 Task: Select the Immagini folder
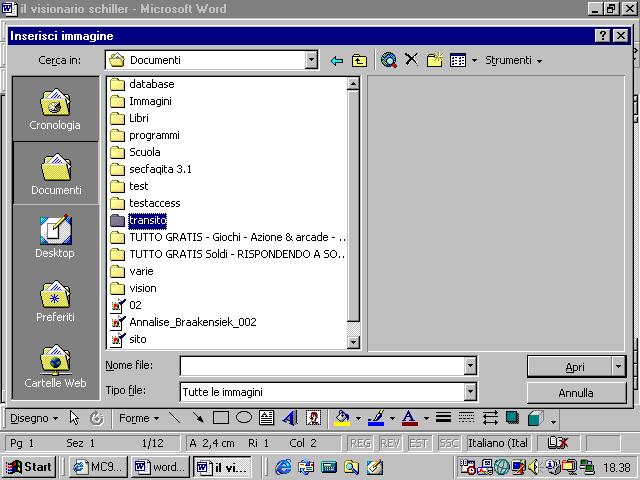pyautogui.click(x=141, y=101)
